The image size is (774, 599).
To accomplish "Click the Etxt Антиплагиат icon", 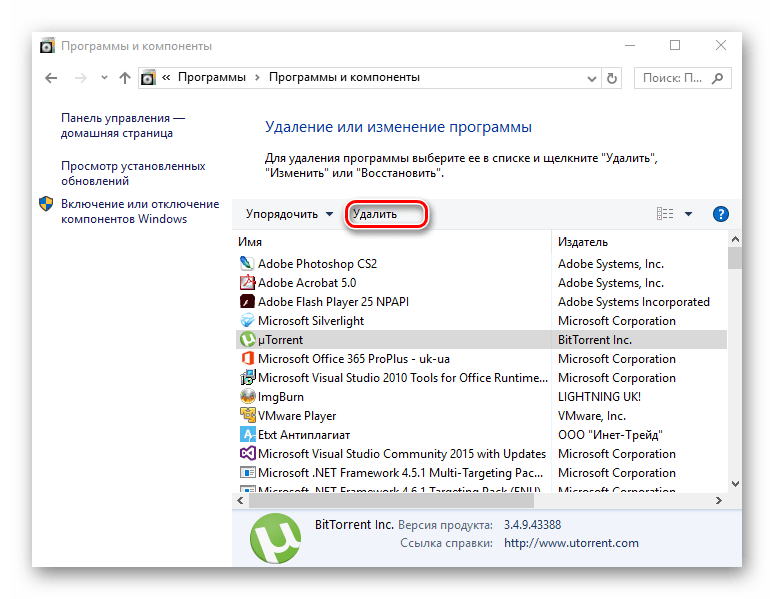I will [247, 435].
